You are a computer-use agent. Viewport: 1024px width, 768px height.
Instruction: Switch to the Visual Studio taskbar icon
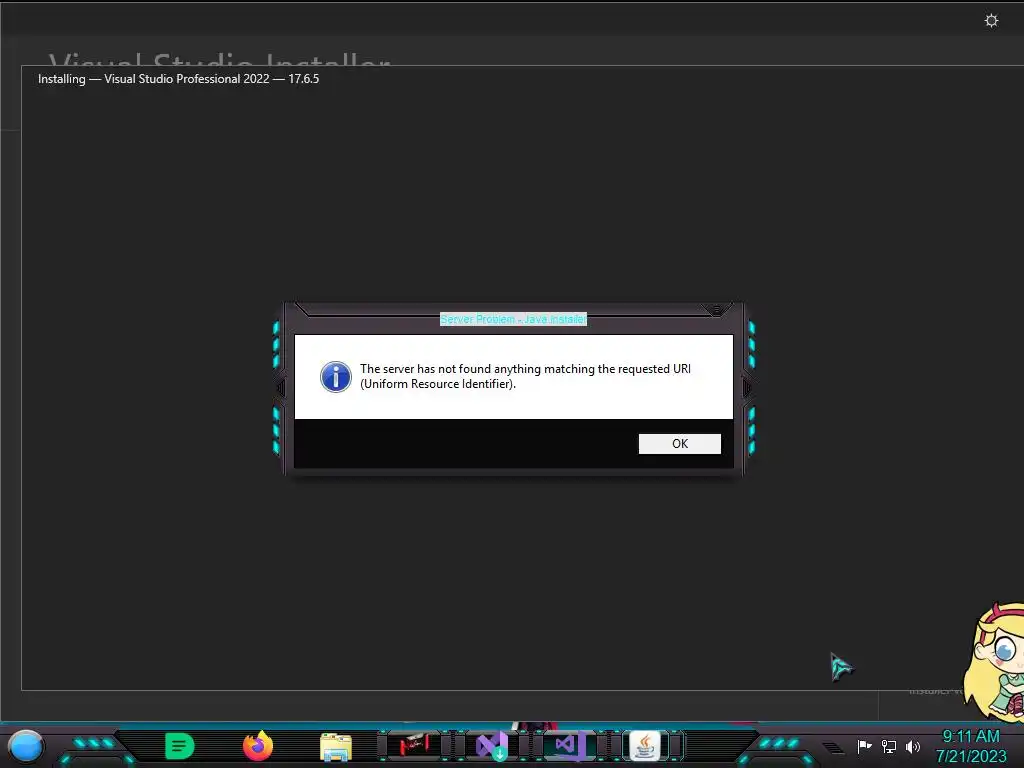coord(567,745)
